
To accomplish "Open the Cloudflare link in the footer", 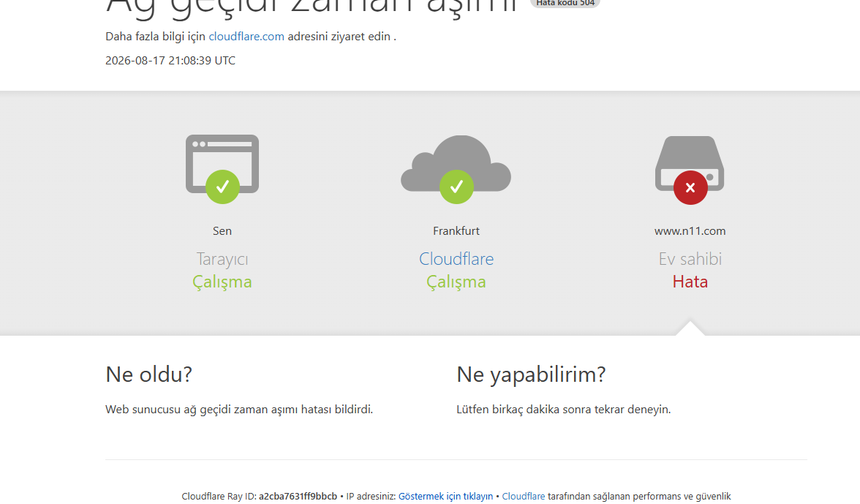I will (523, 496).
